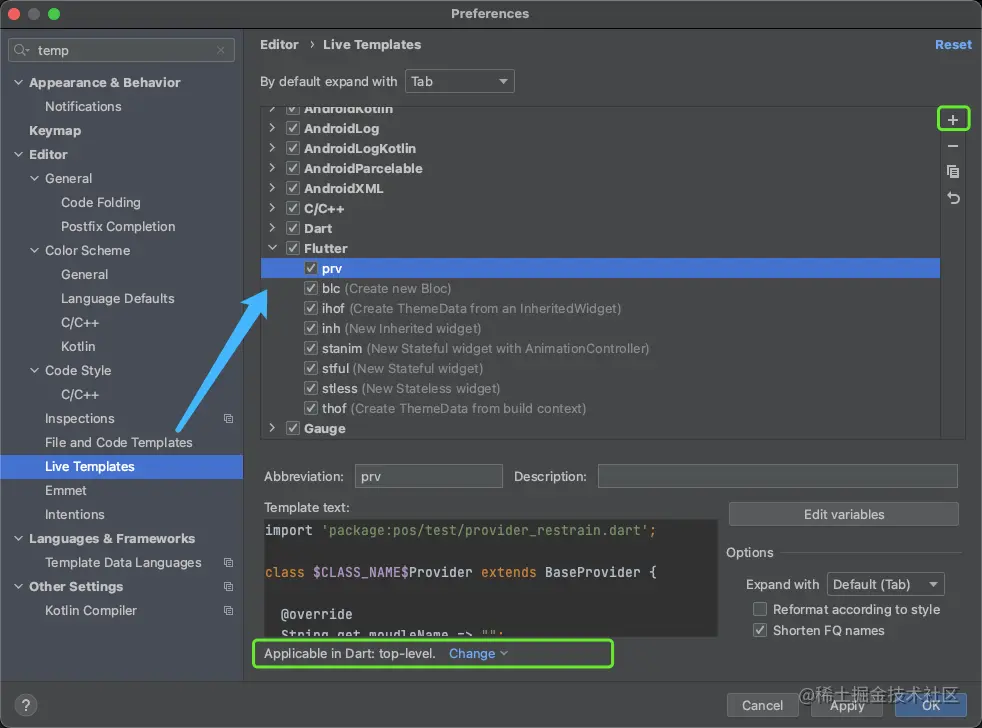Toggle the Flutter group checkbox
982x728 pixels.
pos(292,248)
